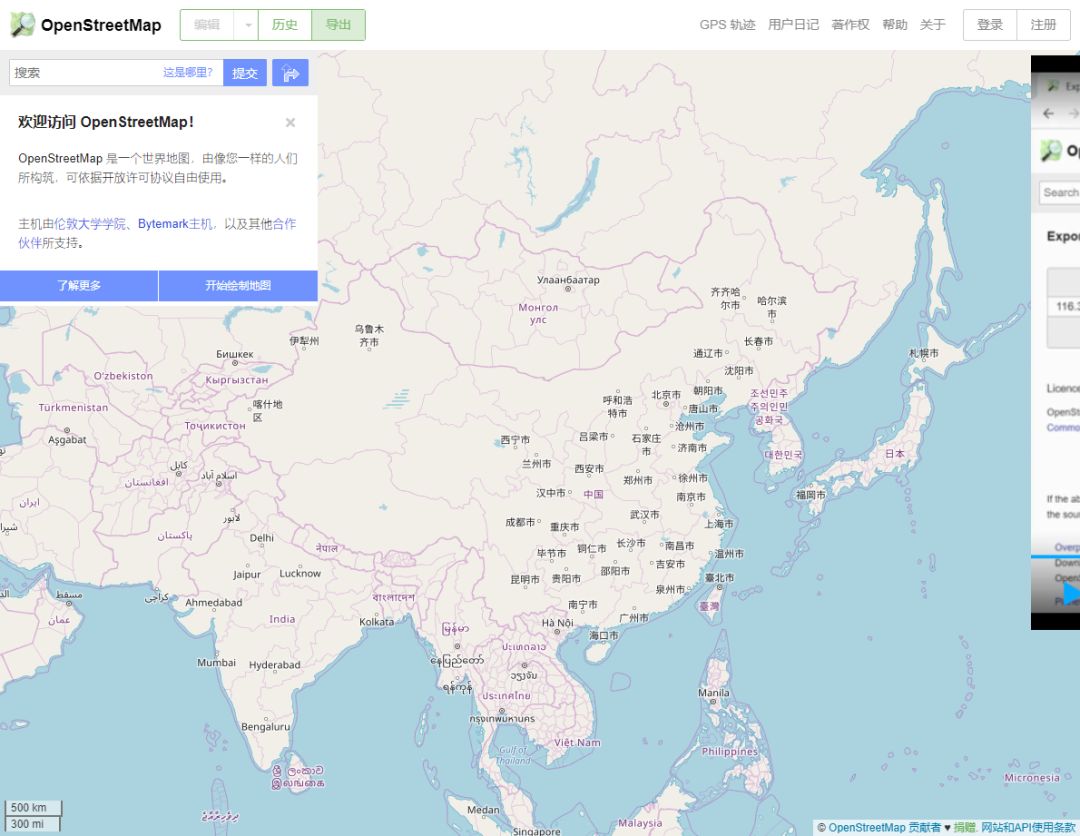Click the 注册 sign up button
Viewport: 1080px width, 836px height.
[x=1043, y=25]
